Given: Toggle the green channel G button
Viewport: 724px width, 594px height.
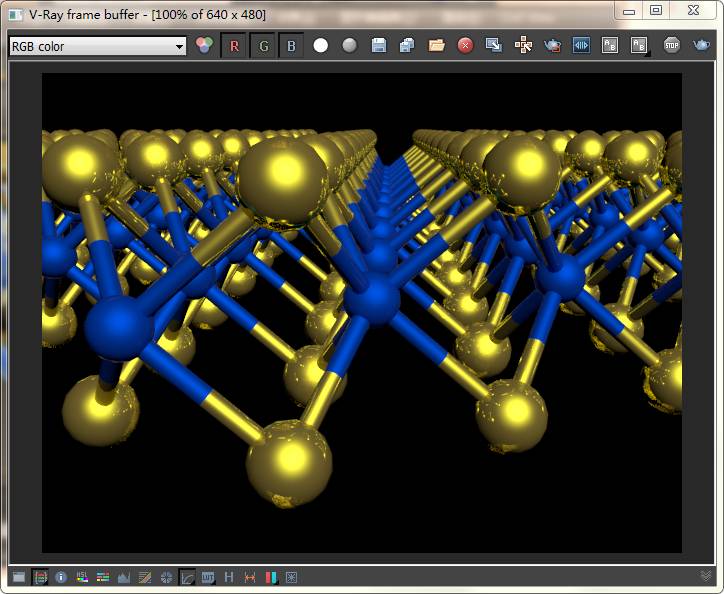Looking at the screenshot, I should (262, 46).
